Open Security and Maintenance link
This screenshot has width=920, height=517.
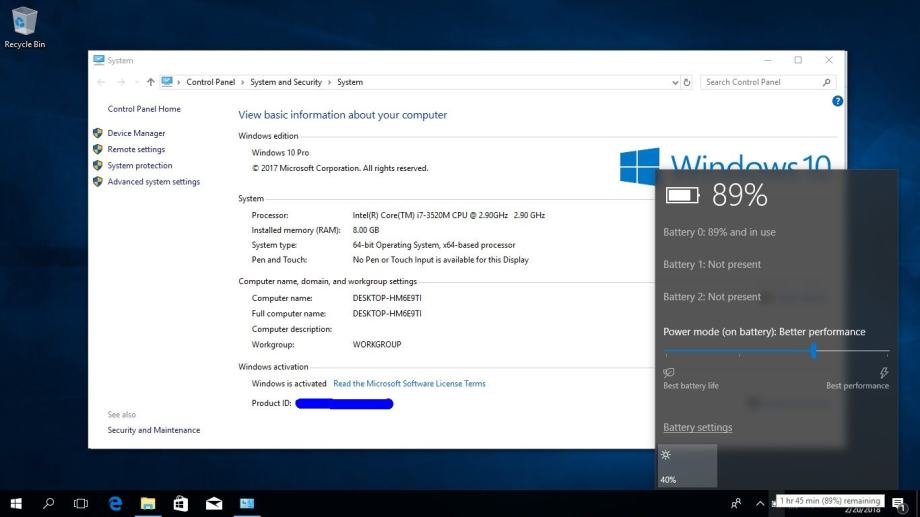[154, 430]
